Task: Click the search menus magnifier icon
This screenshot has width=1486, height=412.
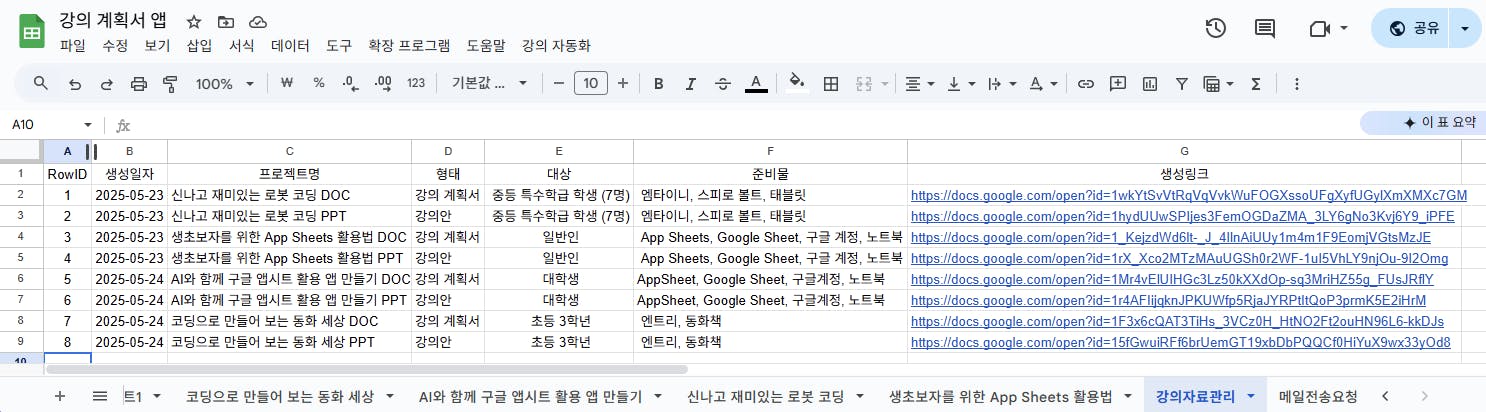Action: coord(41,84)
